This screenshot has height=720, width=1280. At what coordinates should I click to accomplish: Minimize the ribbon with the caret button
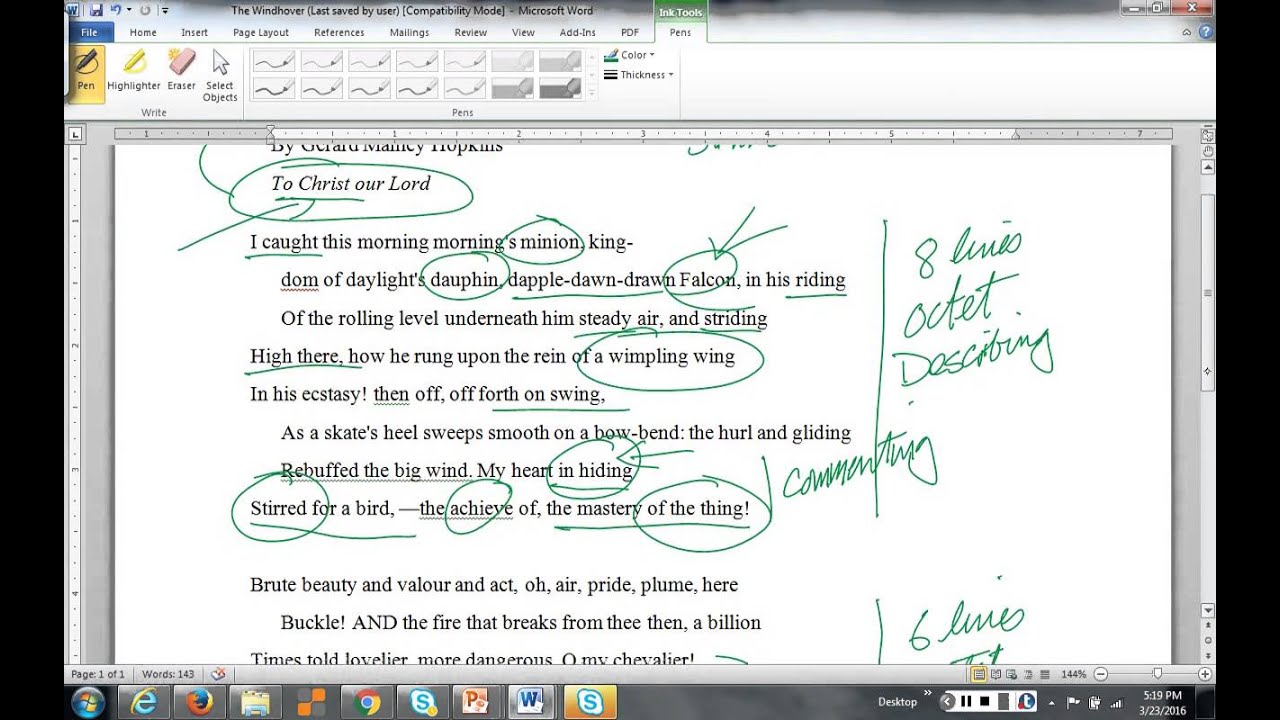1187,32
